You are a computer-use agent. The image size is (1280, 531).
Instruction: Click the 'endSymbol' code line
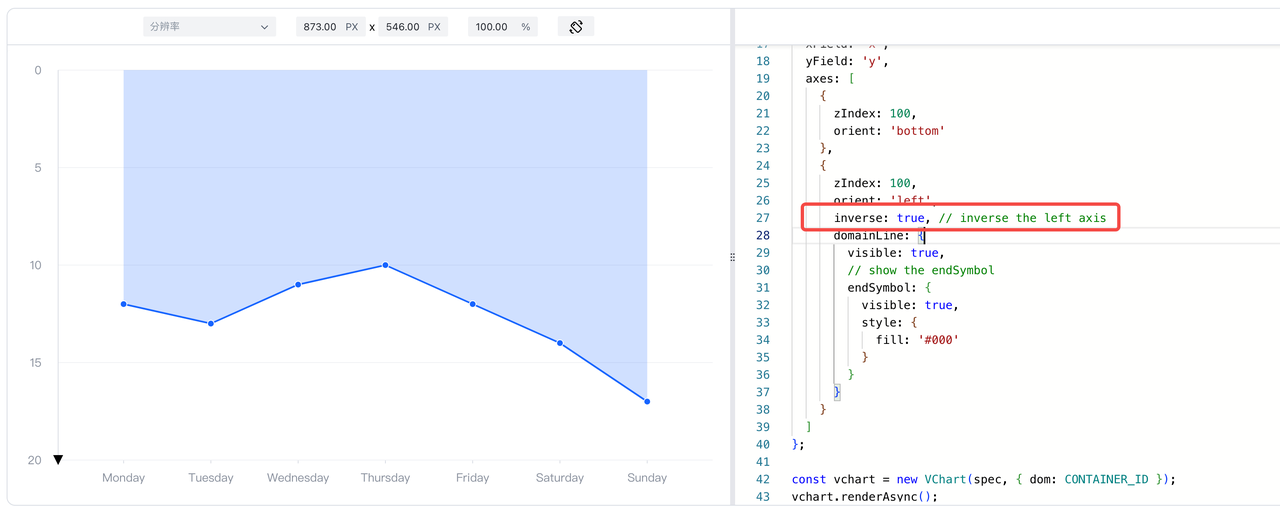pos(889,287)
